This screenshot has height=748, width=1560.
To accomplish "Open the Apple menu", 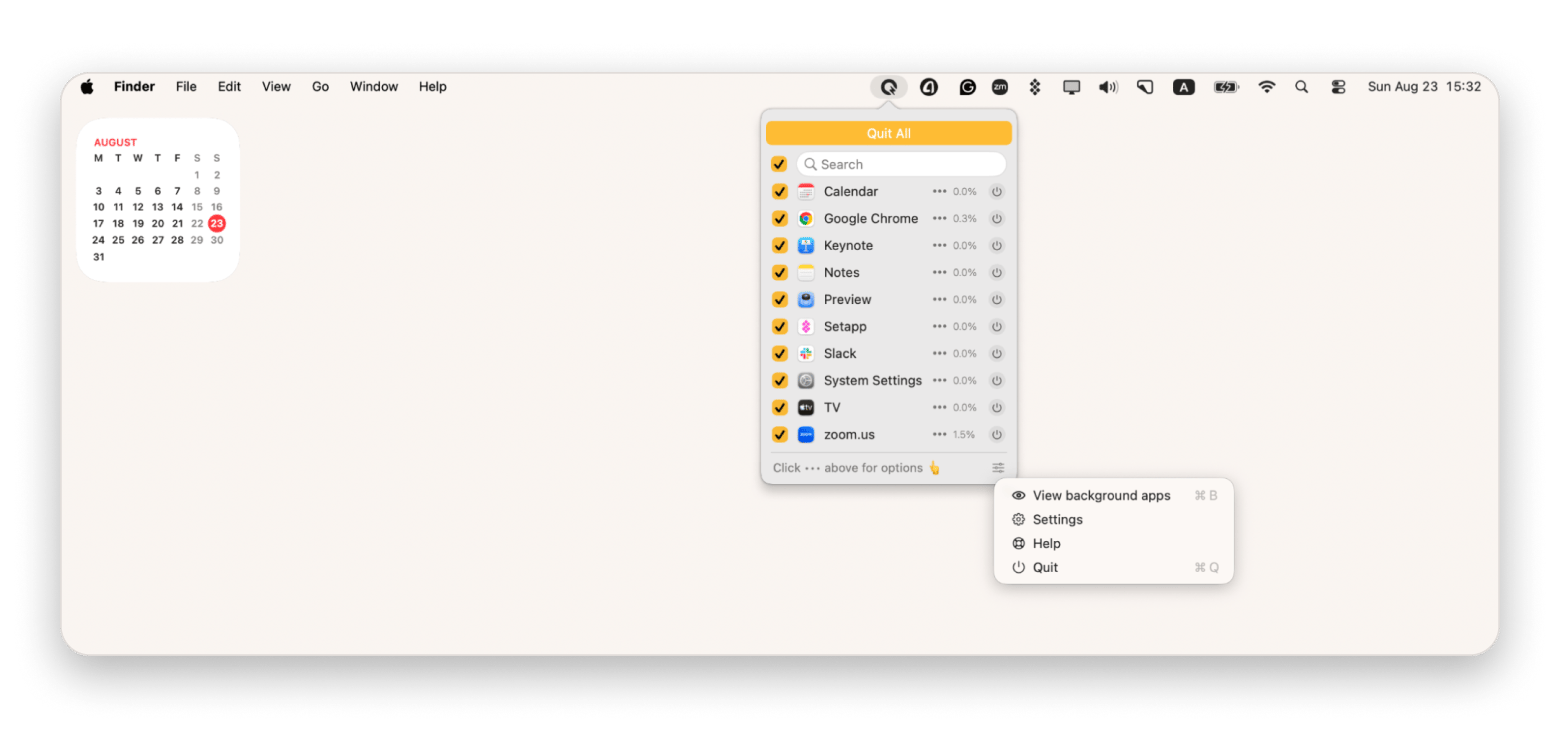I will (x=87, y=87).
